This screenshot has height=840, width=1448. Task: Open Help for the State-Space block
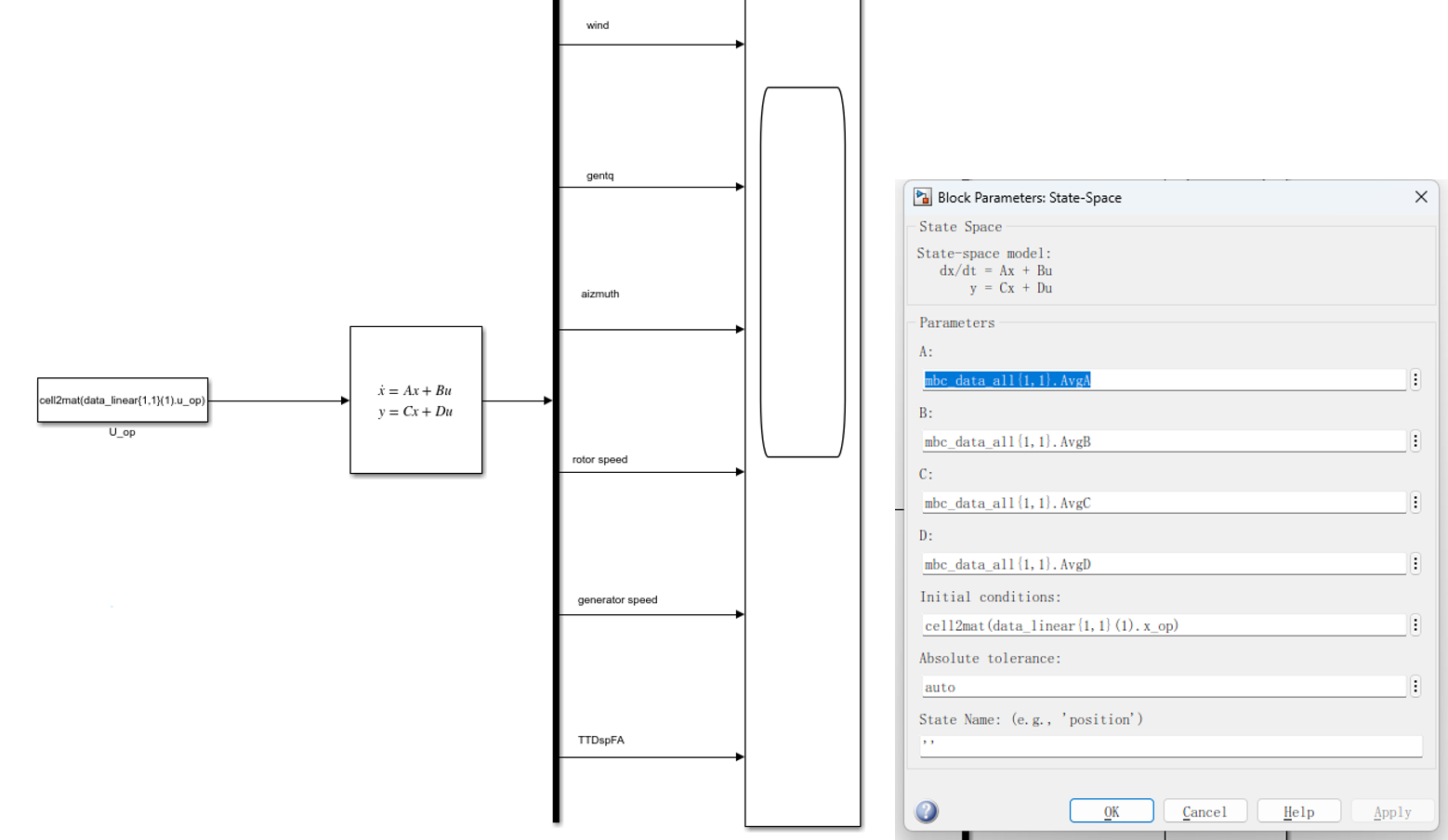click(1298, 810)
